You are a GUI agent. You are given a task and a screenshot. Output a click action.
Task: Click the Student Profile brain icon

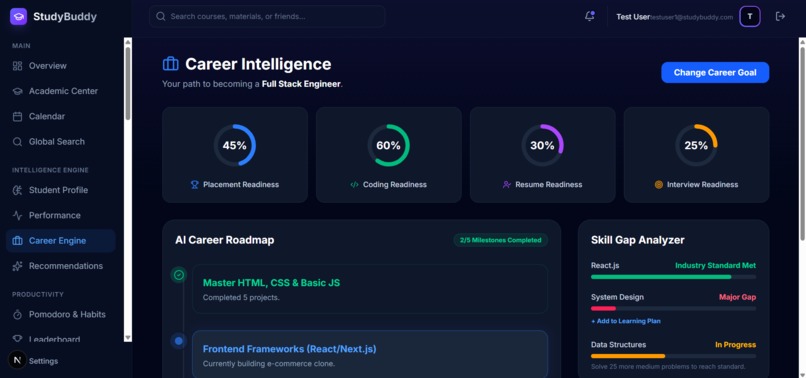[17, 190]
